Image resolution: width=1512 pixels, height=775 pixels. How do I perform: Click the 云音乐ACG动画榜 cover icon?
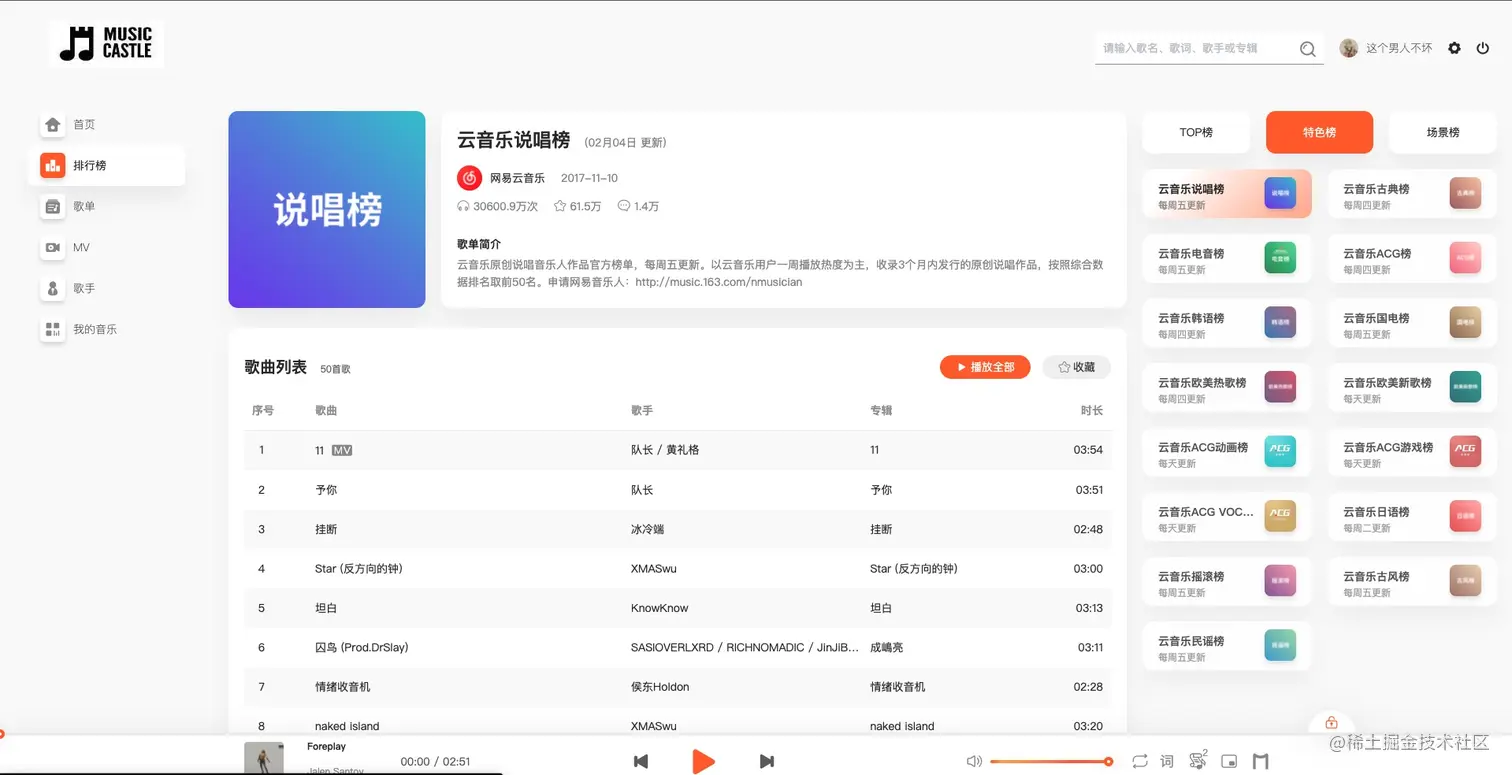(x=1280, y=452)
